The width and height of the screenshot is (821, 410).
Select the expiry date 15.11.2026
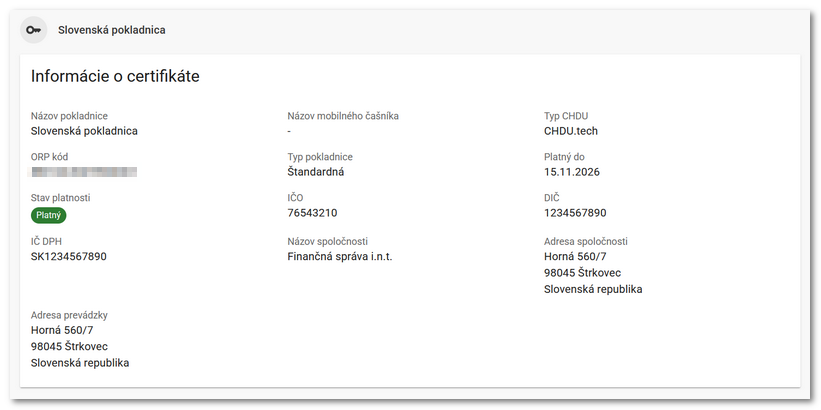pos(572,172)
